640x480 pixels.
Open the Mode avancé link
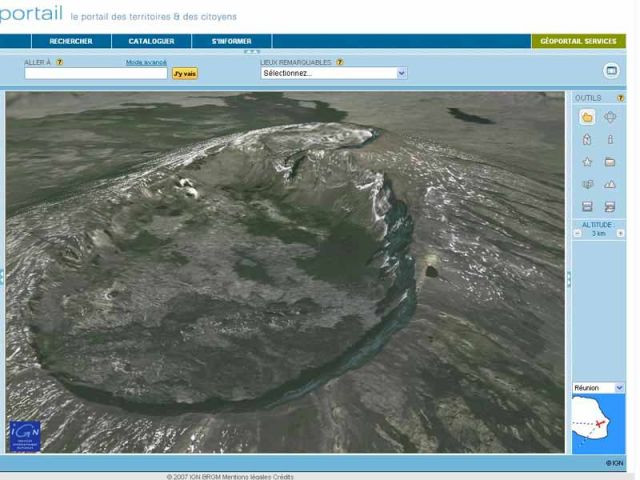coord(146,62)
